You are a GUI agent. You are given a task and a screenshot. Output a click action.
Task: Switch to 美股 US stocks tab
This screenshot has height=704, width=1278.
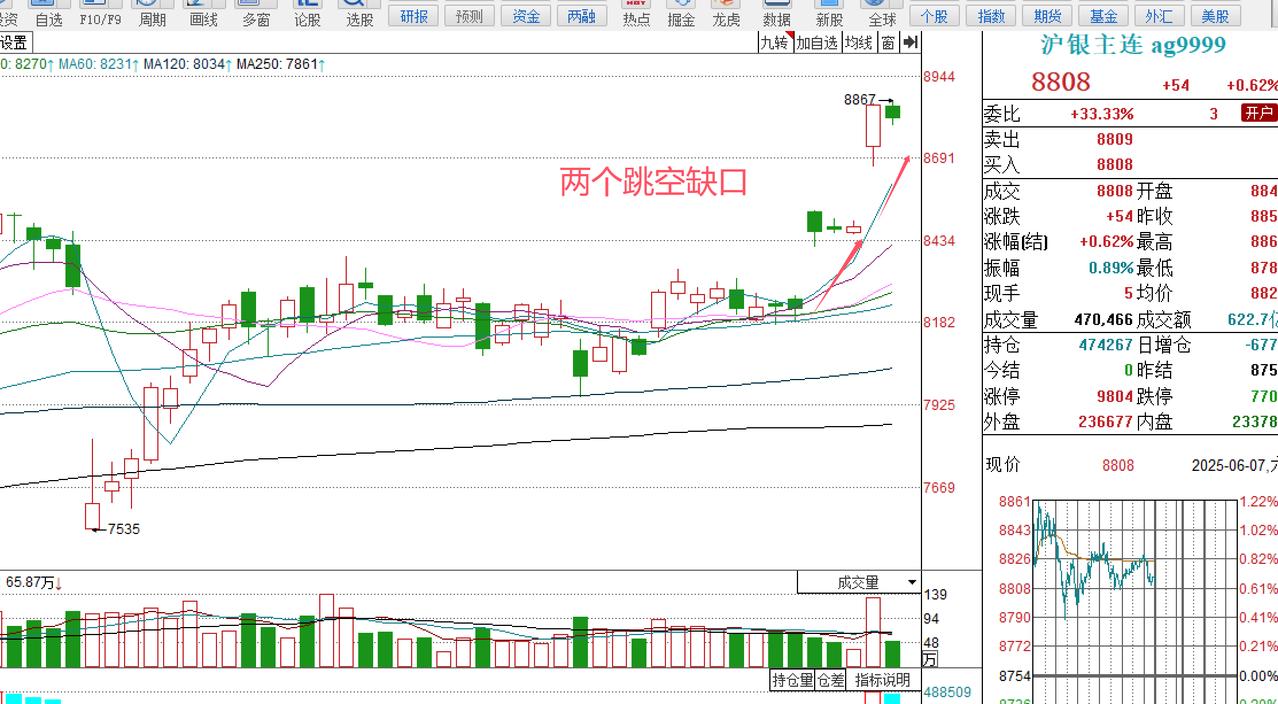1215,16
